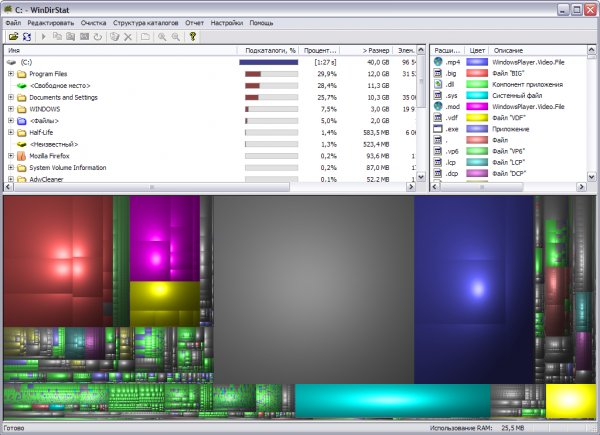Screen dimensions: 600x435
Task: Click the Open item arrow toolbar icon
Action: point(44,37)
